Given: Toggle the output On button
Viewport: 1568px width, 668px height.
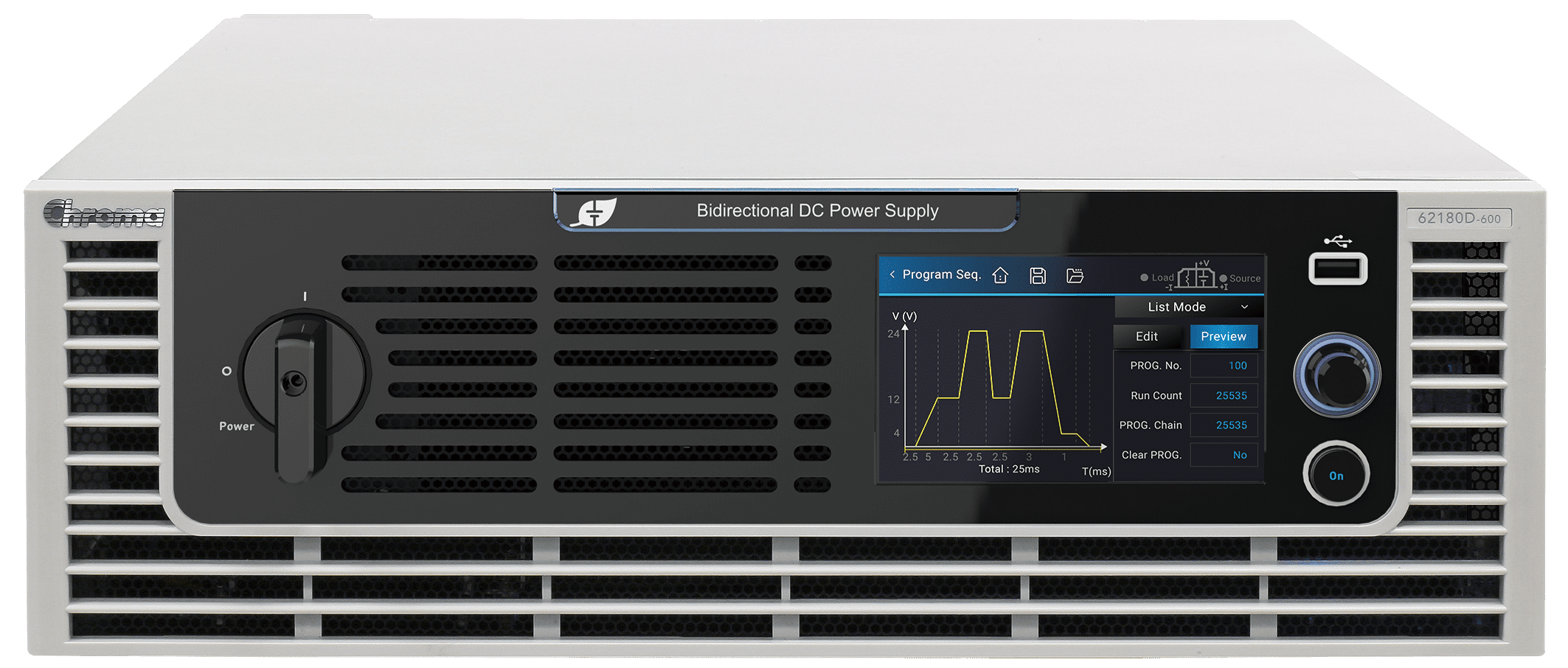Looking at the screenshot, I should coord(1336,474).
